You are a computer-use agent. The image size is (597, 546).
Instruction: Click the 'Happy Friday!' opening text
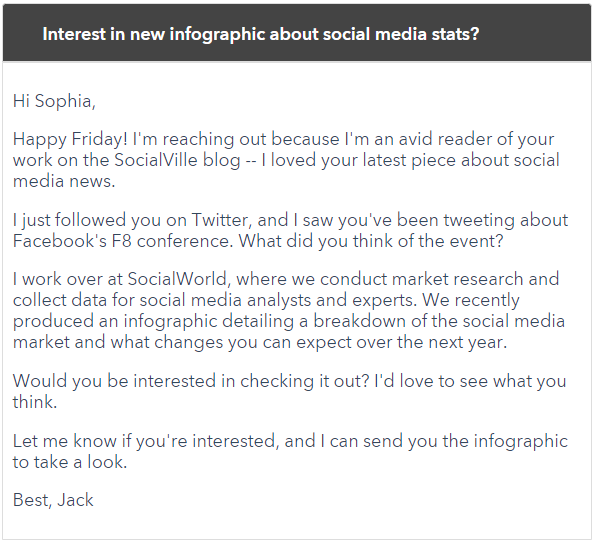pyautogui.click(x=70, y=139)
